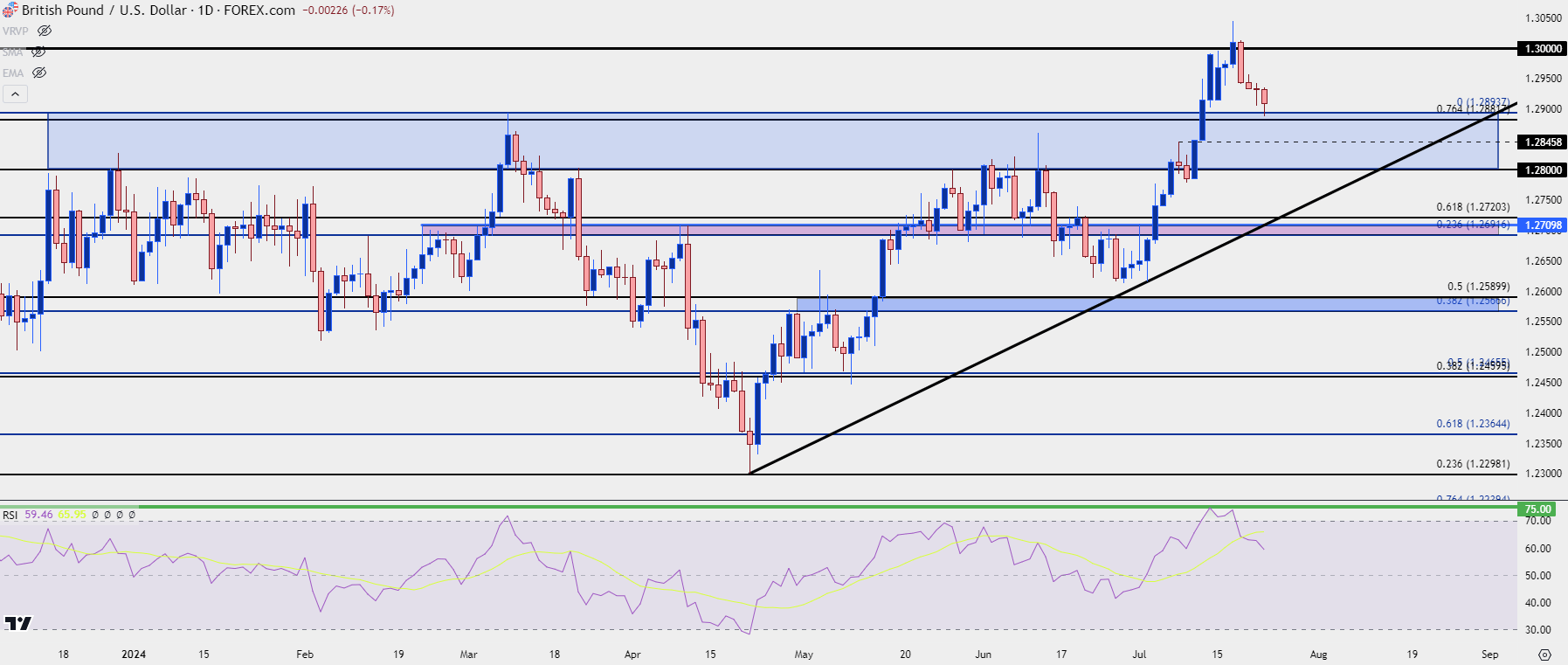The height and width of the screenshot is (665, 1568).
Task: Click the 50.00 RSI scale value
Action: pyautogui.click(x=1538, y=576)
